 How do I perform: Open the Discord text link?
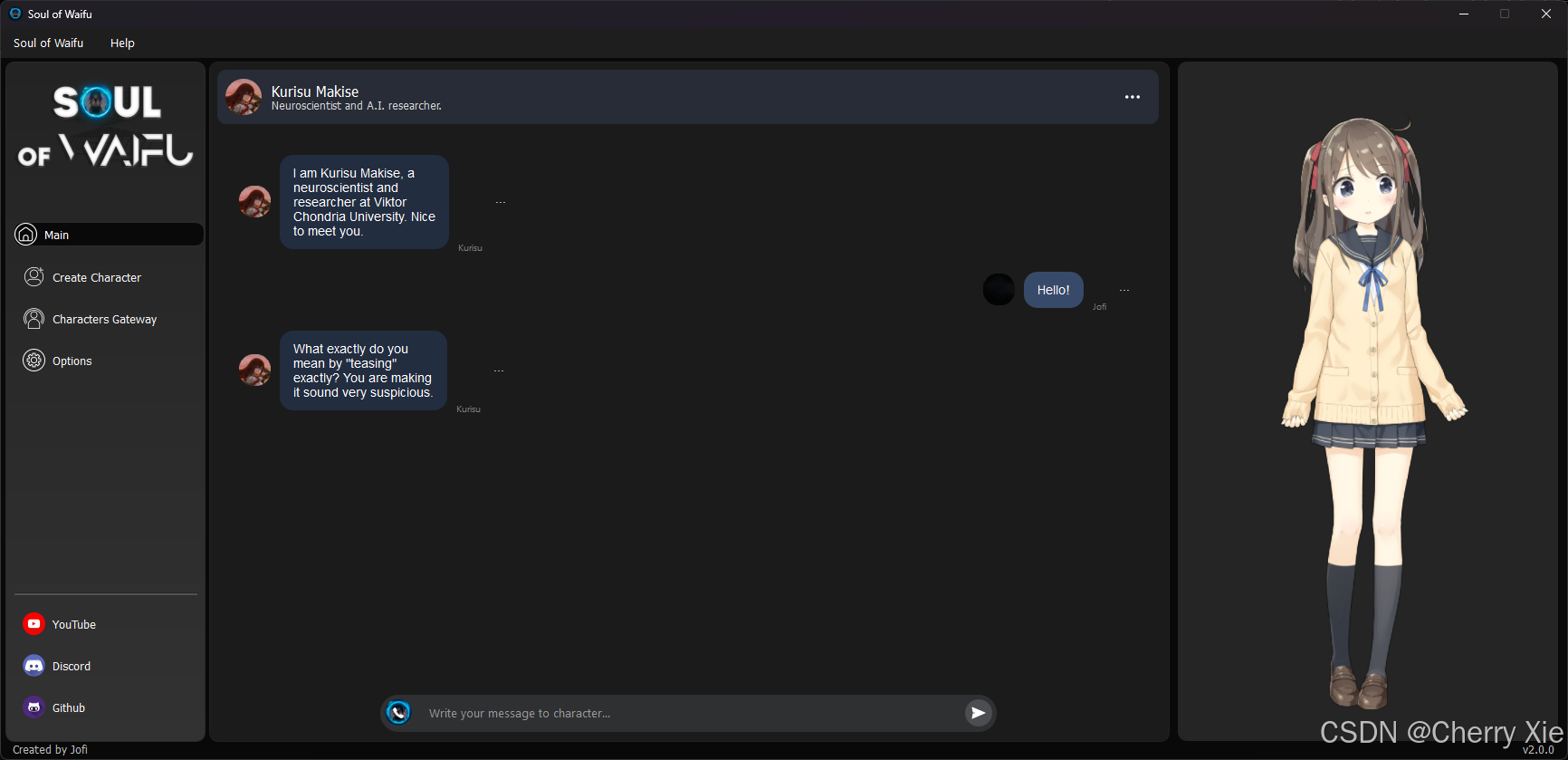pyautogui.click(x=72, y=666)
